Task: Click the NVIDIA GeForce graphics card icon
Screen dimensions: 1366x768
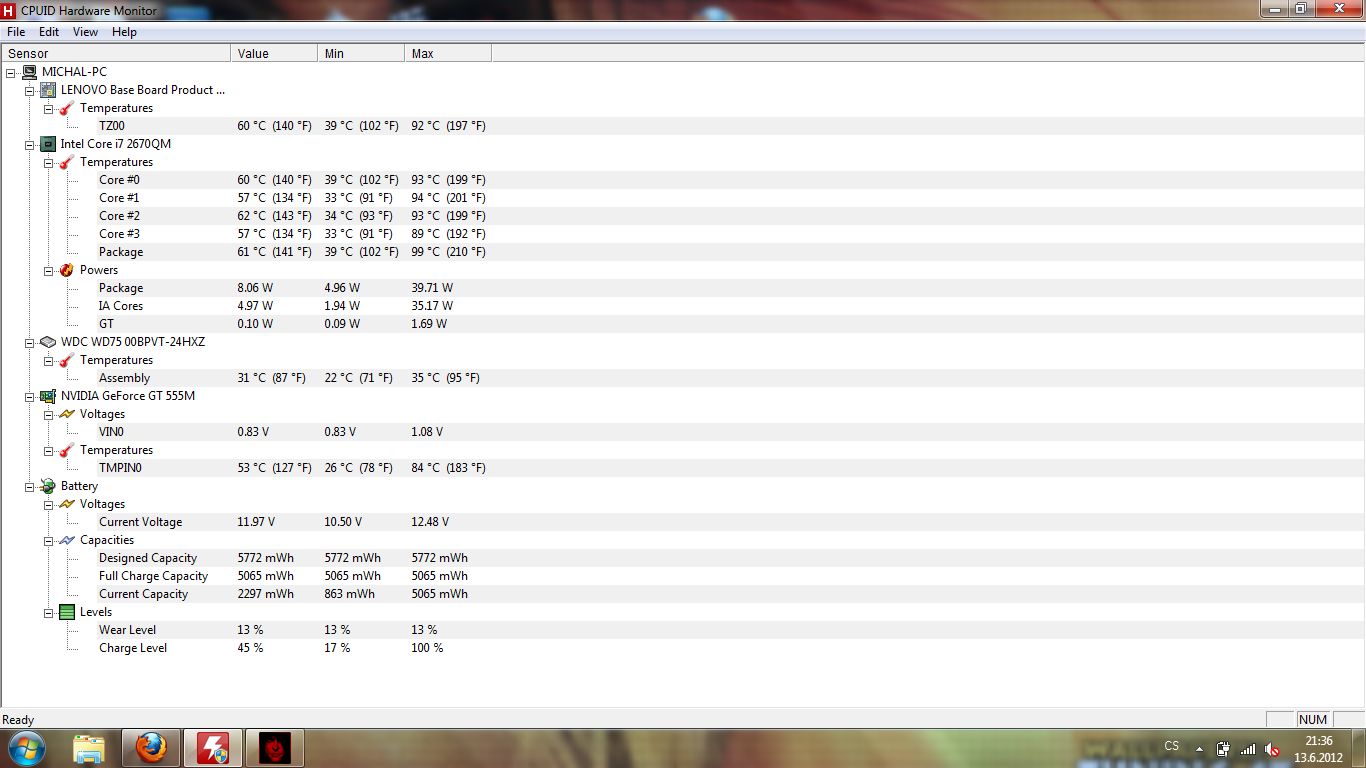Action: (48, 396)
